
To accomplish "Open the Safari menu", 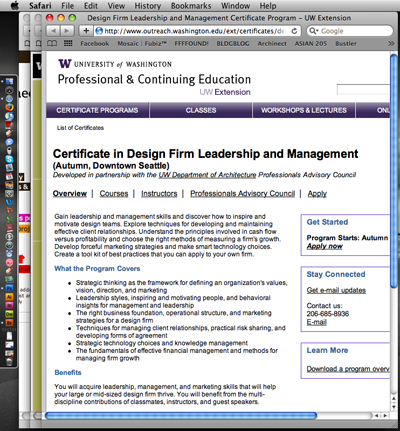I will pyautogui.click(x=40, y=6).
